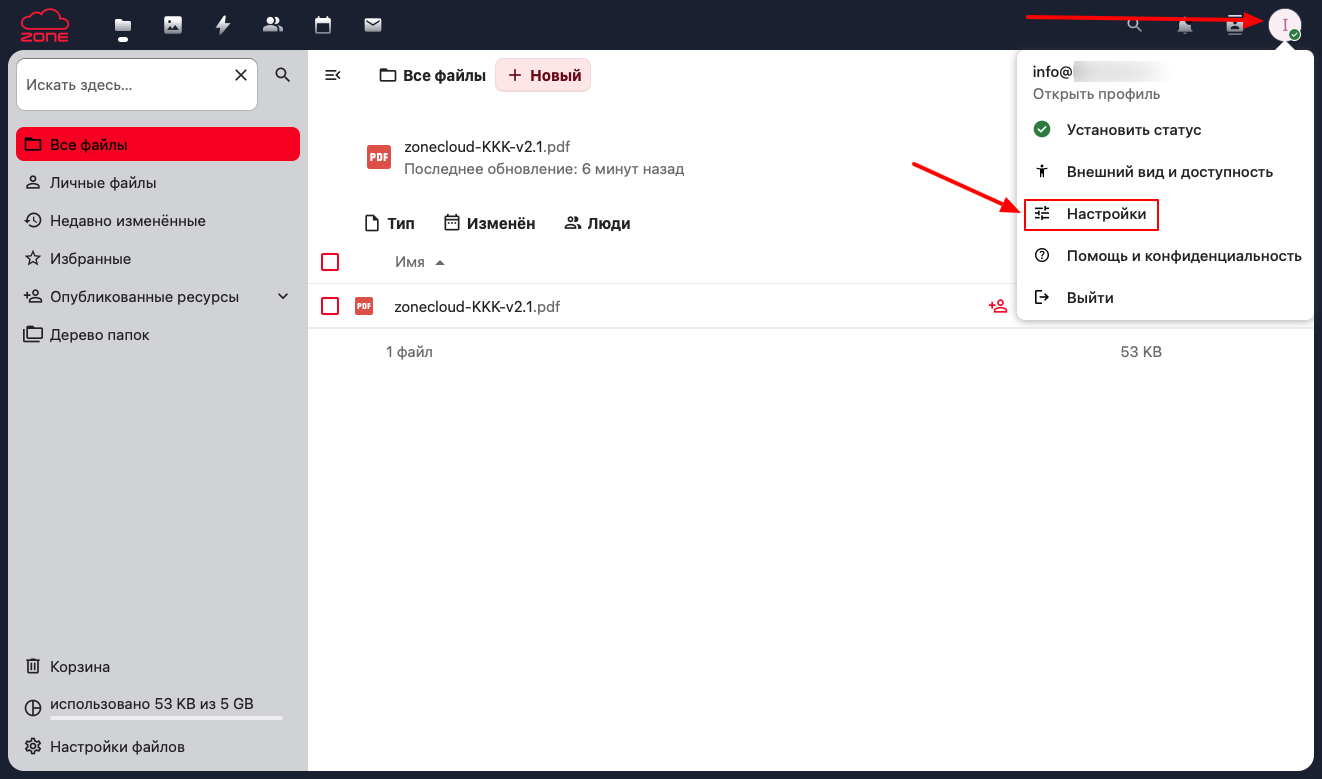Open the Calendar app icon
The width and height of the screenshot is (1322, 779).
click(x=322, y=25)
